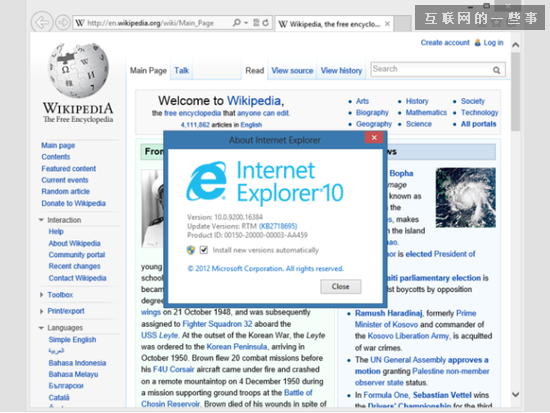Open a new blank tab

pos(403,24)
